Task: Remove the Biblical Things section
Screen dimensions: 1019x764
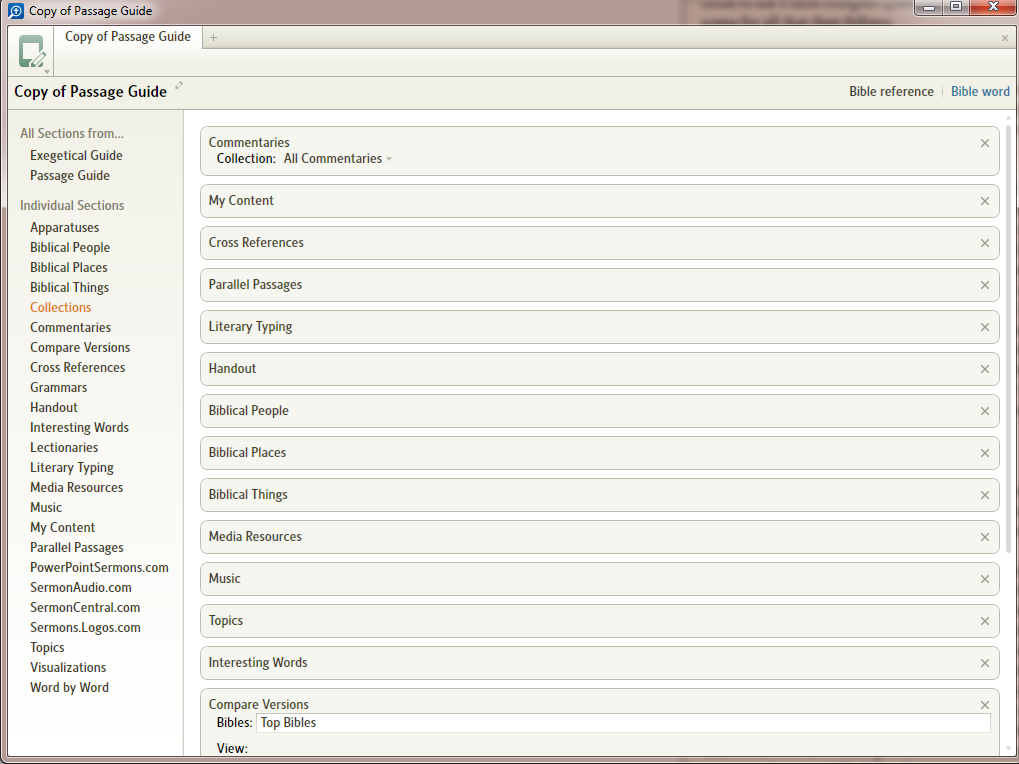Action: click(x=985, y=495)
